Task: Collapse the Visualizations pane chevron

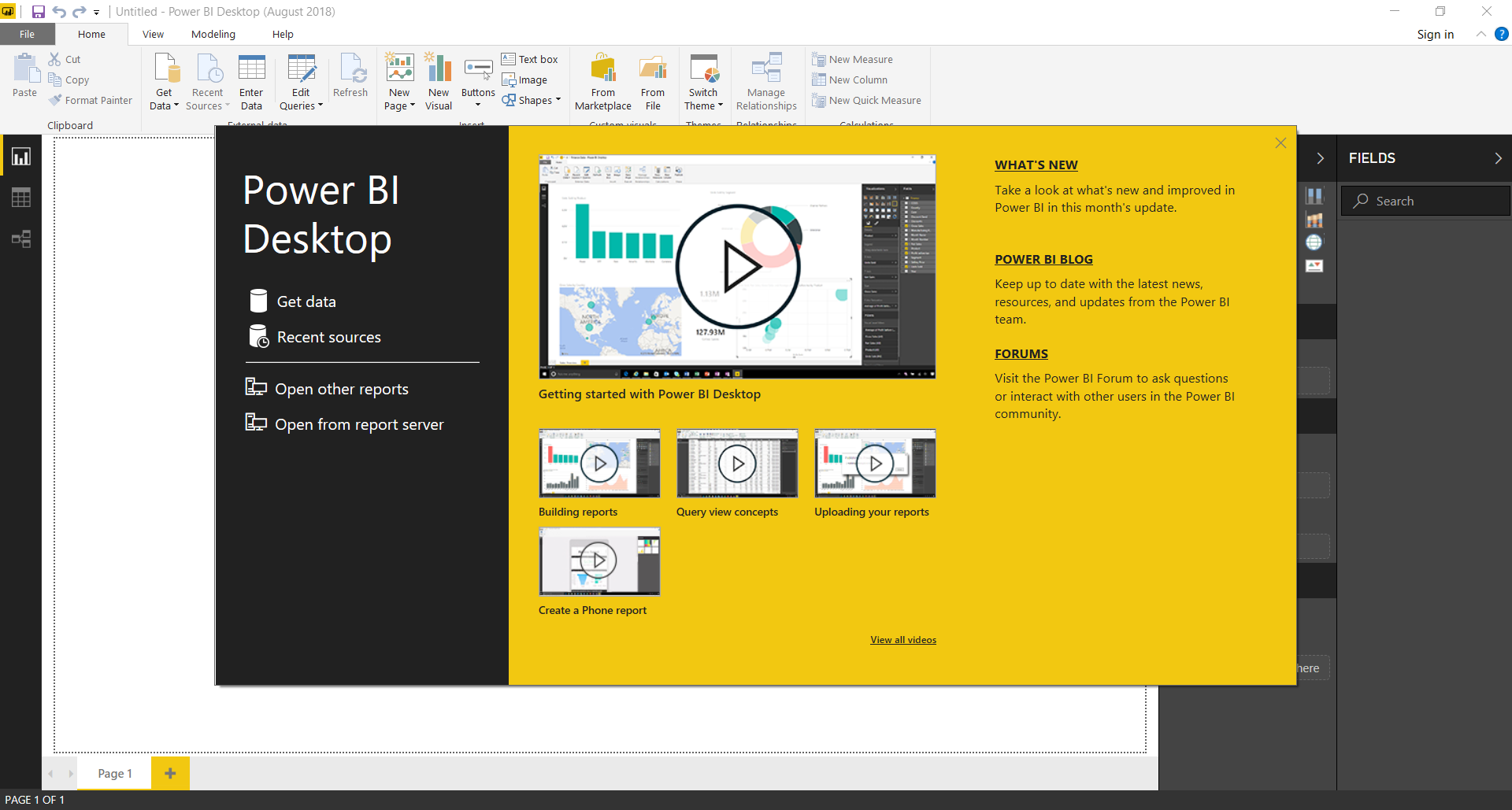Action: tap(1321, 158)
